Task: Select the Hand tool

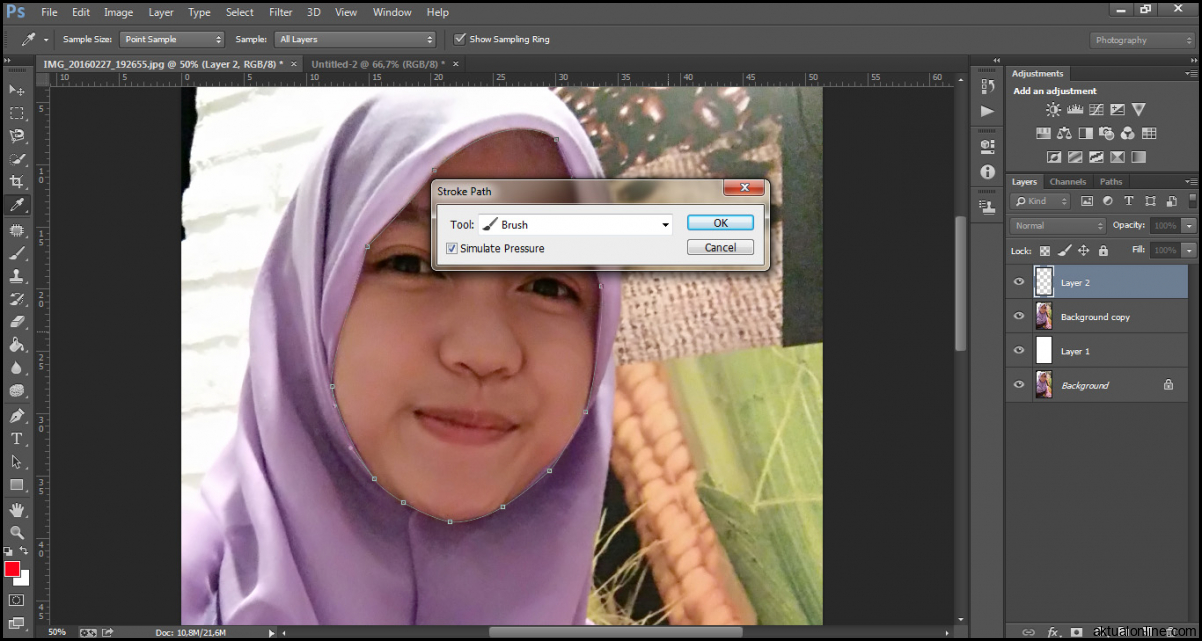Action: click(x=17, y=509)
